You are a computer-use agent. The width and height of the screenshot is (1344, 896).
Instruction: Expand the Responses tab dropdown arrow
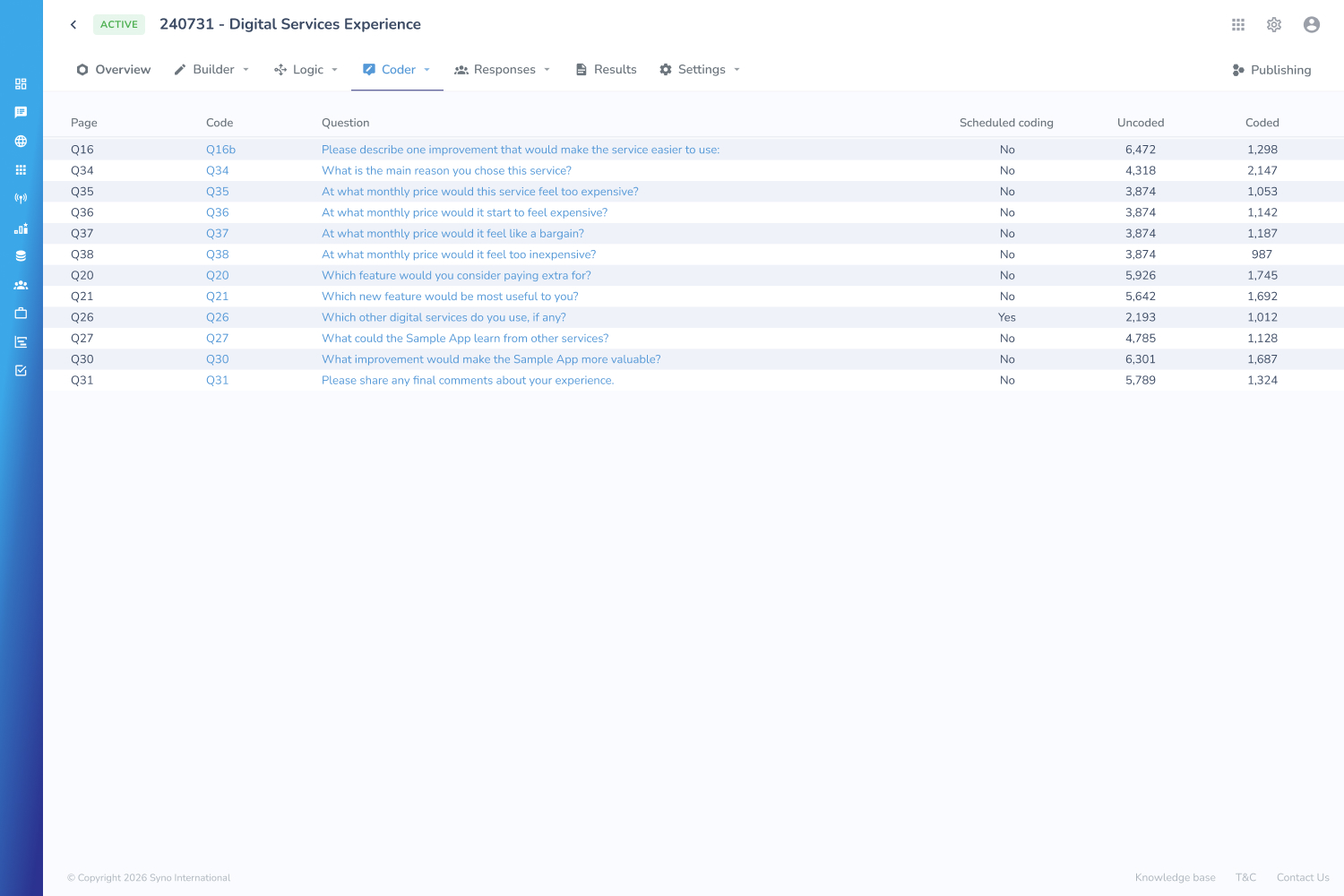click(x=547, y=70)
